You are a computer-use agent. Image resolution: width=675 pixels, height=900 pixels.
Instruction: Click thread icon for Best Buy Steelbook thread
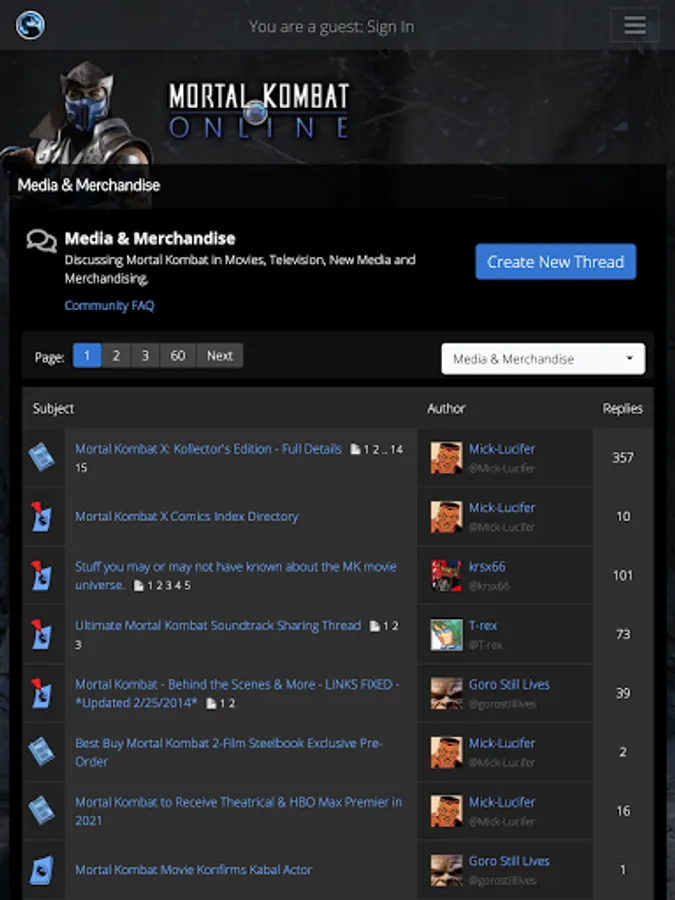click(41, 752)
